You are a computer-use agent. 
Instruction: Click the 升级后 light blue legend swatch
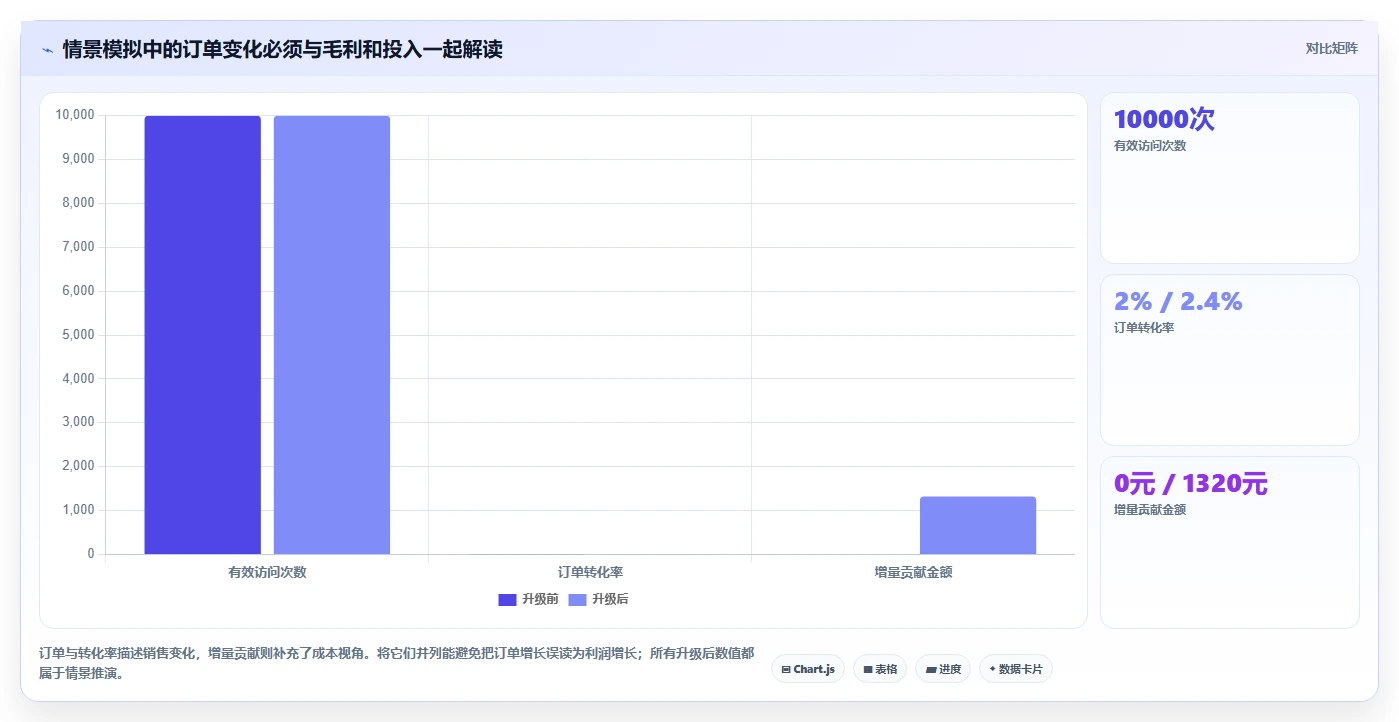tap(577, 600)
